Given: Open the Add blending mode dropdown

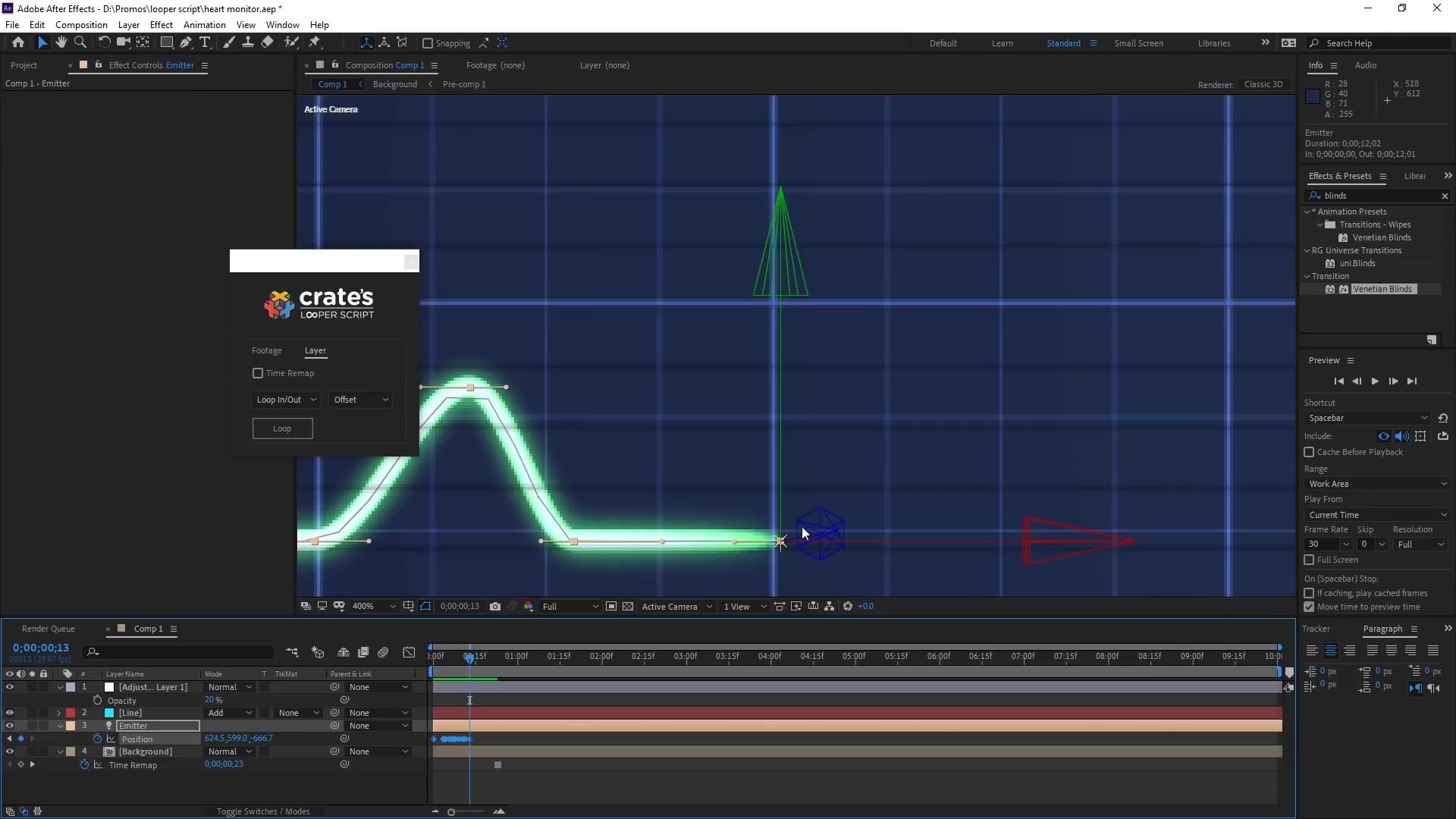Looking at the screenshot, I should coord(230,714).
